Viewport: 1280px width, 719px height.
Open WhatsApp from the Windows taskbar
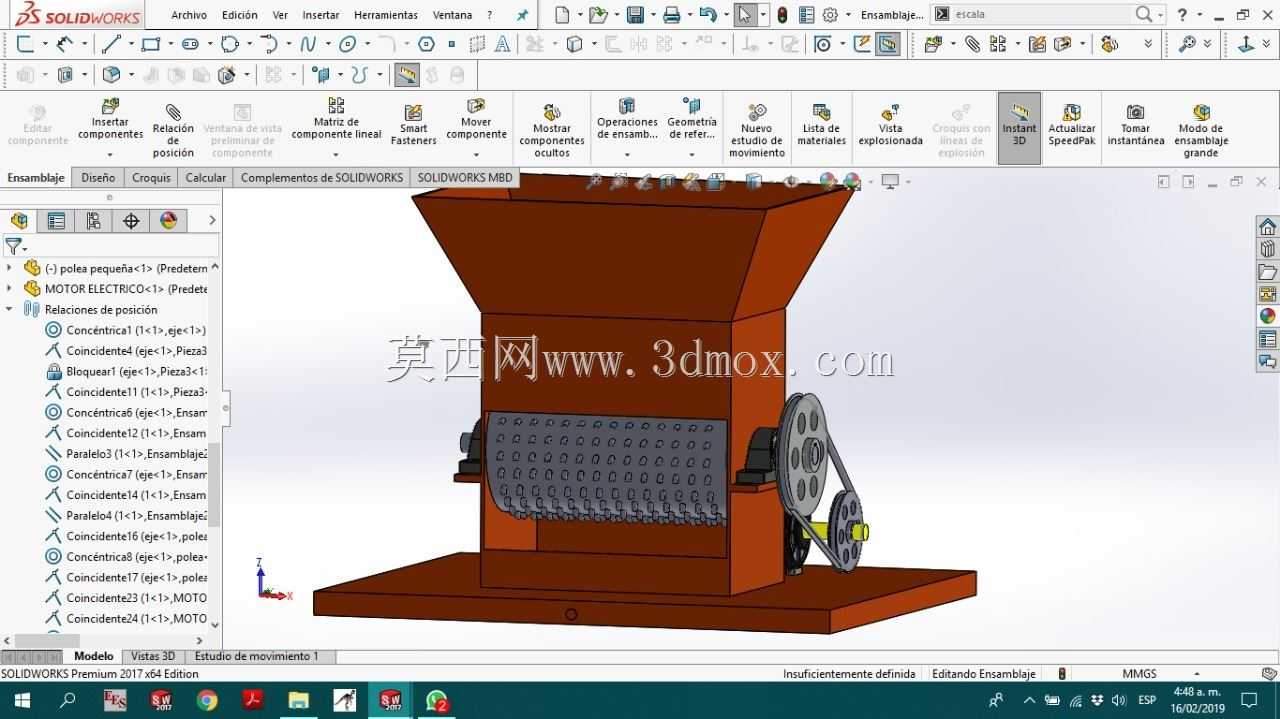pyautogui.click(x=437, y=700)
